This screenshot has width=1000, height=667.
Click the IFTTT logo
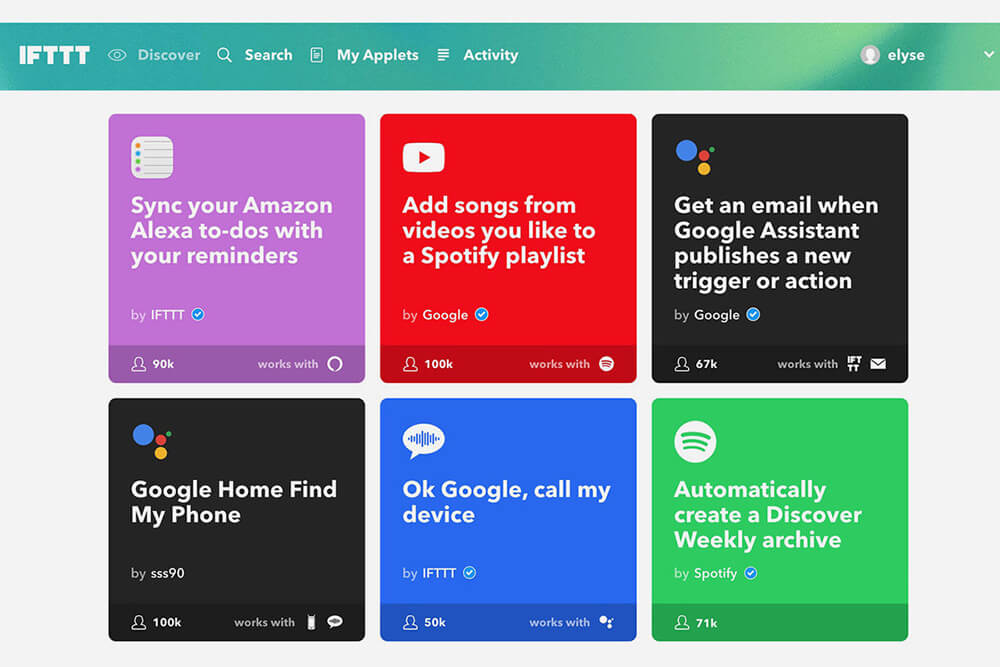54,55
